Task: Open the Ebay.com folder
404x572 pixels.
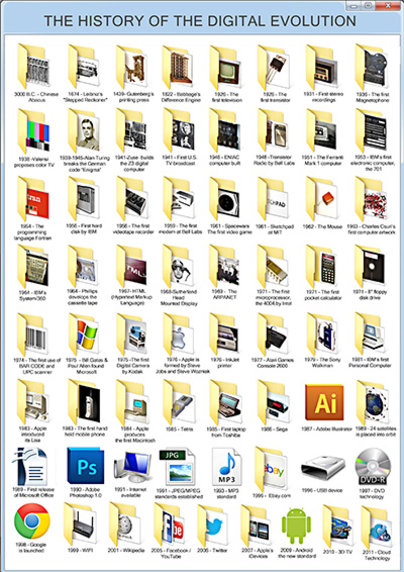Action: (271, 469)
